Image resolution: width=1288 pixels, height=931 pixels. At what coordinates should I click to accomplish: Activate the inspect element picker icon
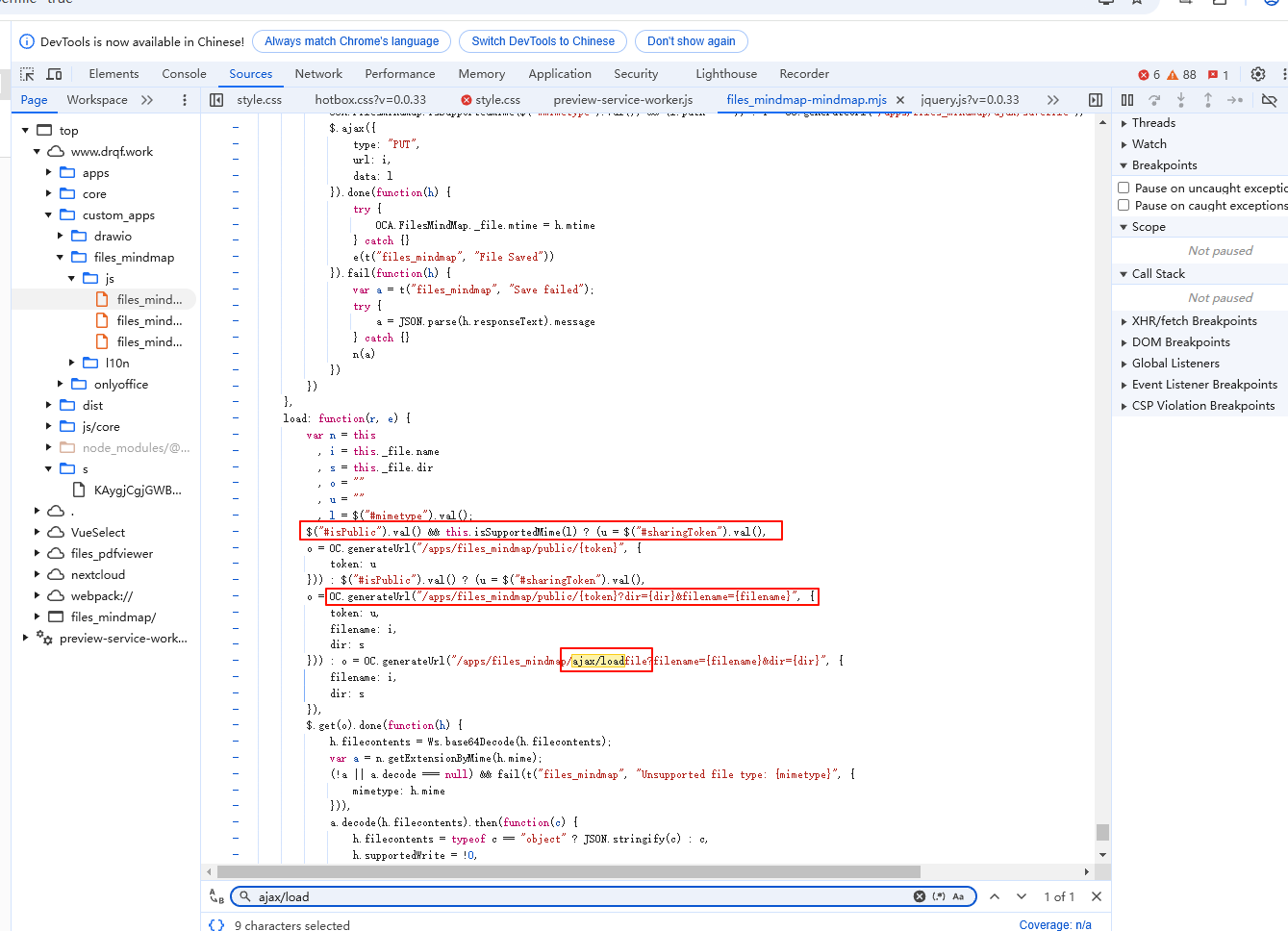point(27,74)
